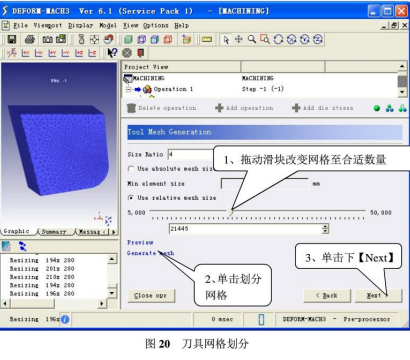Click the orange-green box icon in toolbar

187,40
